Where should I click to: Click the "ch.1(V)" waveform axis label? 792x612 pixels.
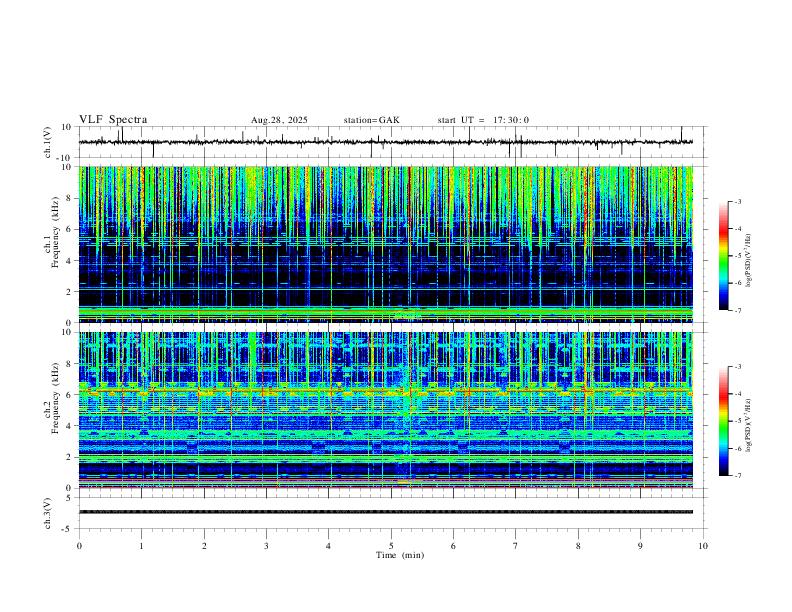coord(48,142)
